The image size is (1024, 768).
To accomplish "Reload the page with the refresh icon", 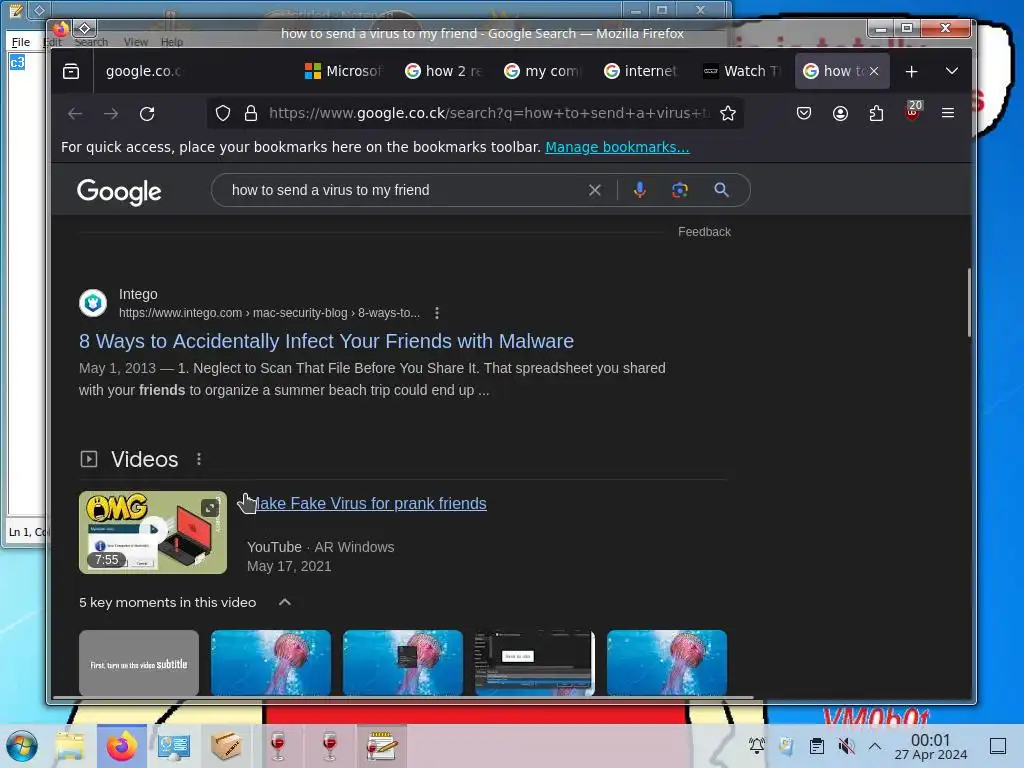I will click(147, 114).
